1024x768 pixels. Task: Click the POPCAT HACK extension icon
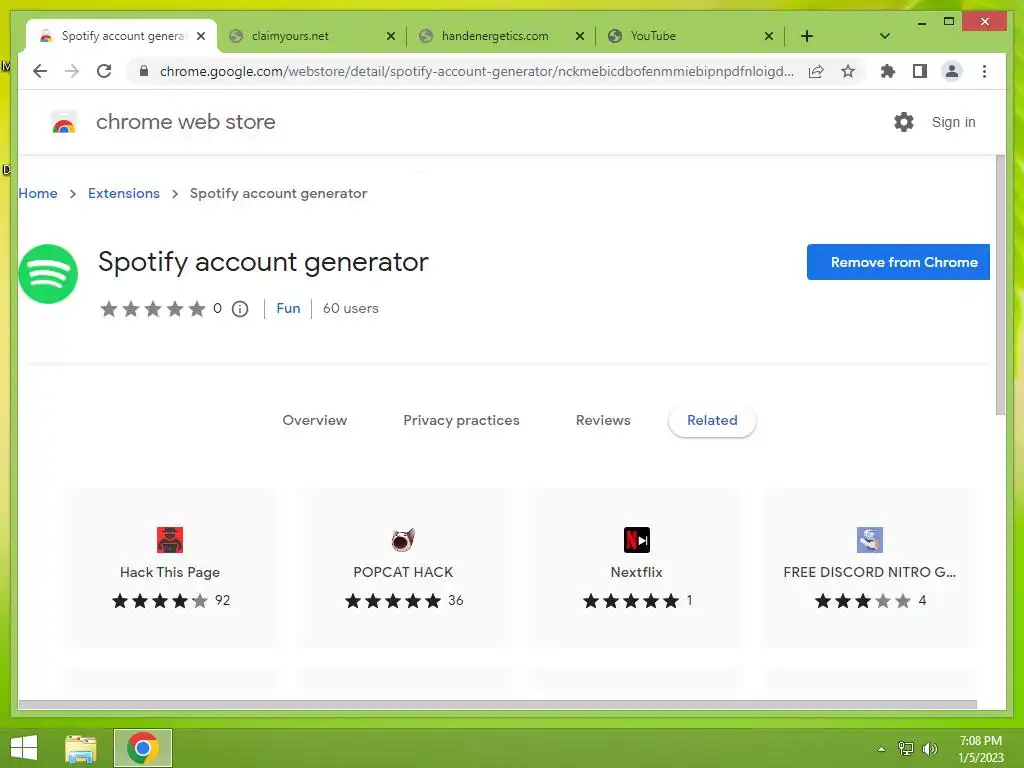coord(403,540)
